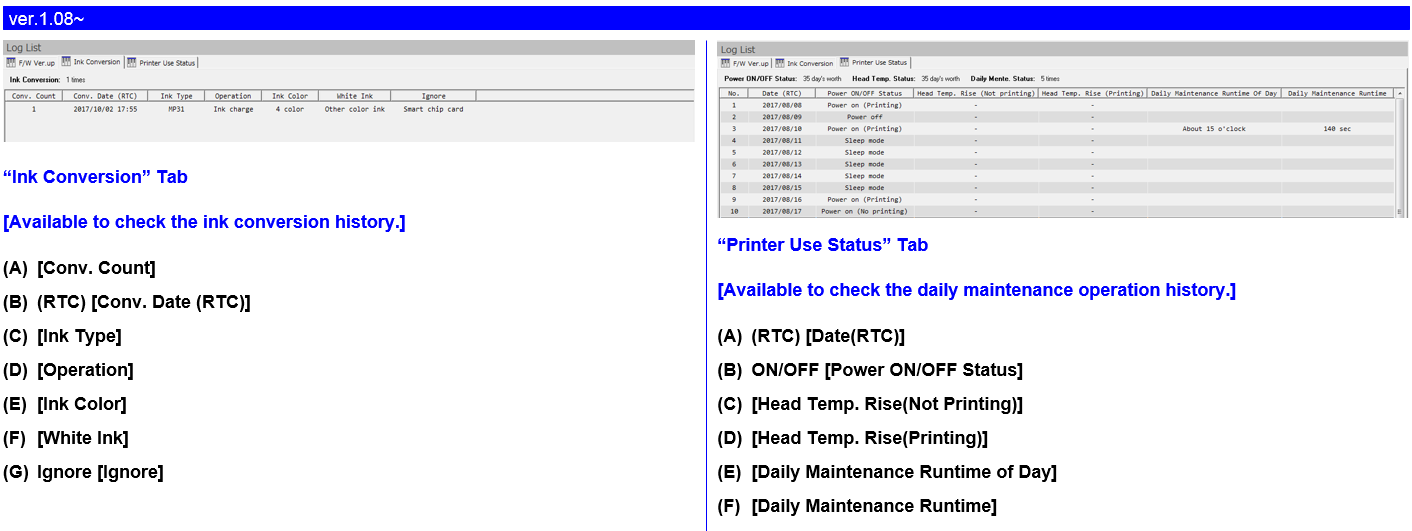Sort by the Conv. Count column header
Screen dimensions: 1412x531
33,96
